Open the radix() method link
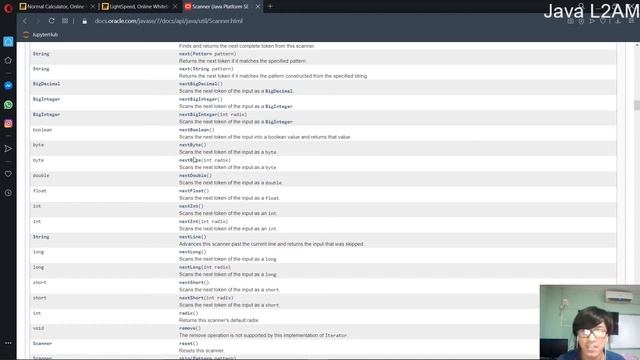 click(x=188, y=313)
